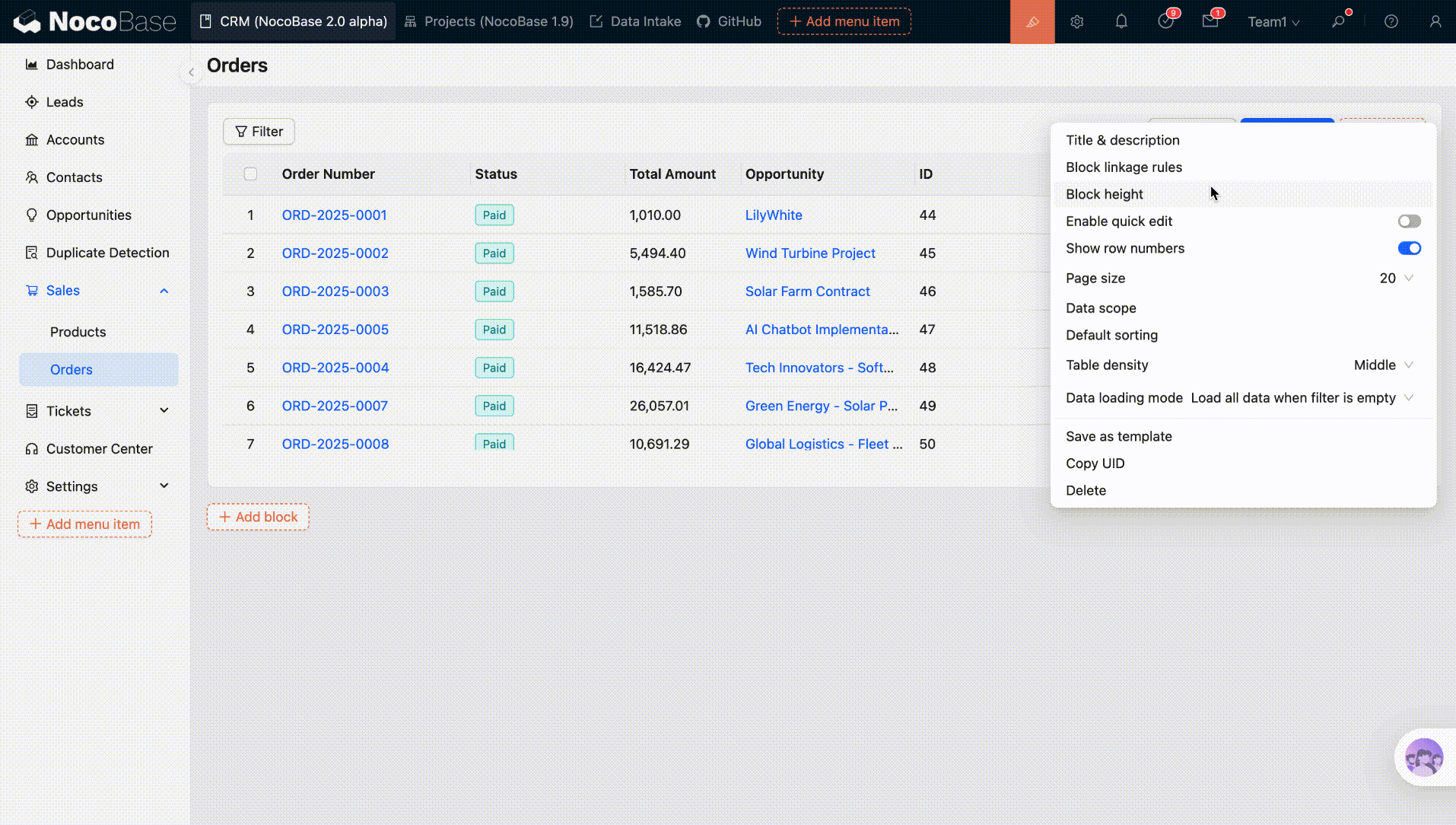Open the notifications bell icon
1456x825 pixels.
click(x=1121, y=21)
